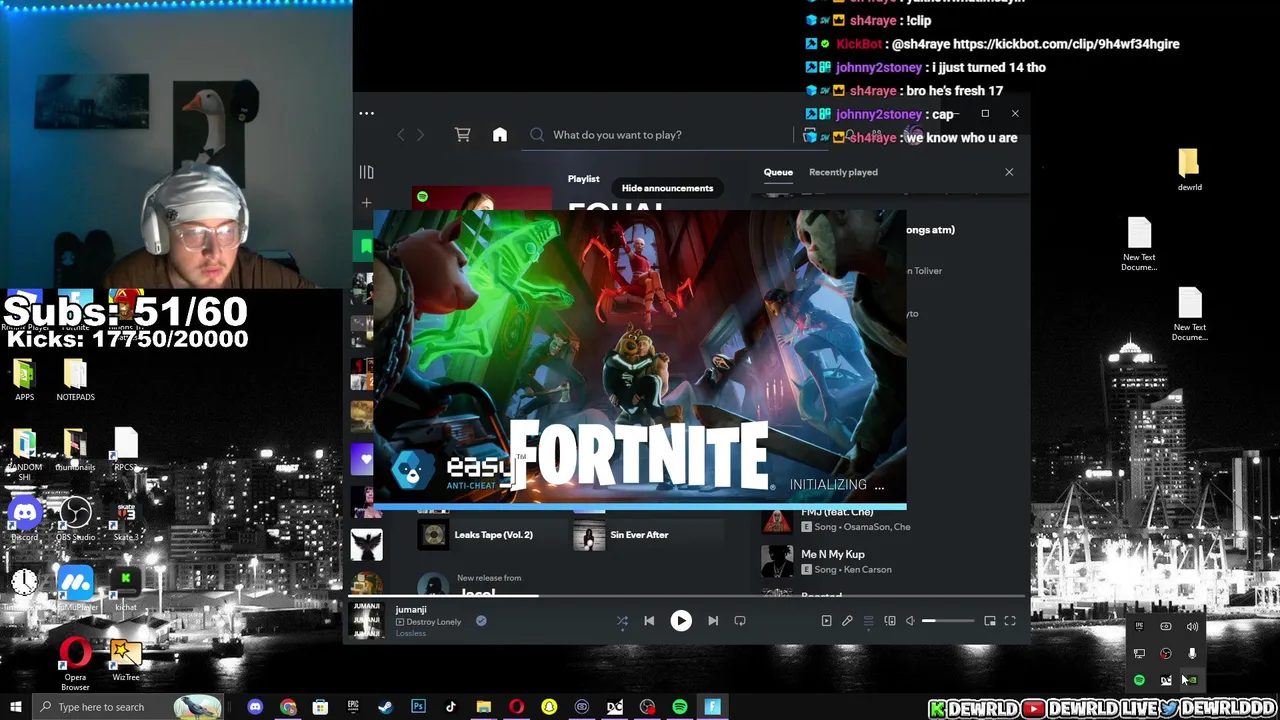The height and width of the screenshot is (720, 1280).
Task: Open the Windows Start menu
Action: pos(15,707)
